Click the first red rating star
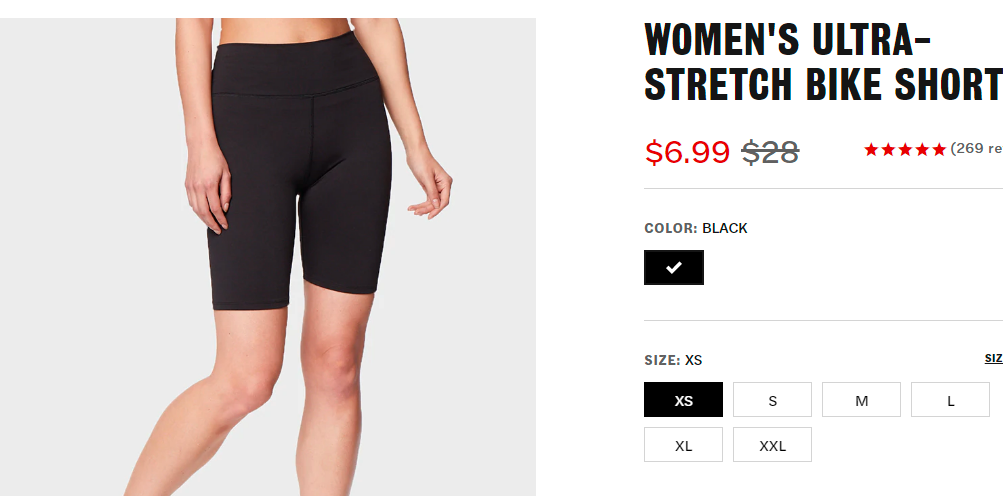Image resolution: width=1003 pixels, height=496 pixels. 871,150
